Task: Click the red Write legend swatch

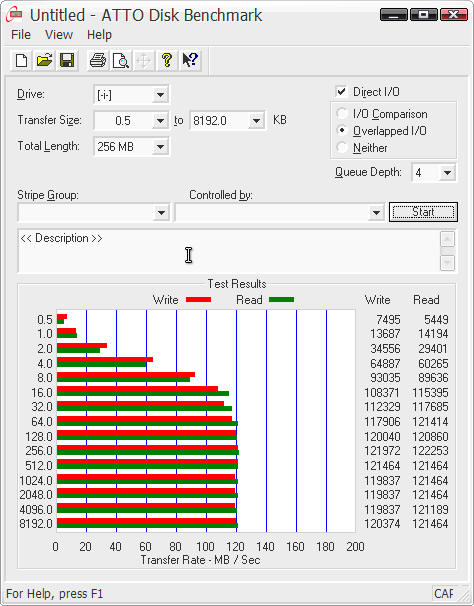Action: click(198, 300)
